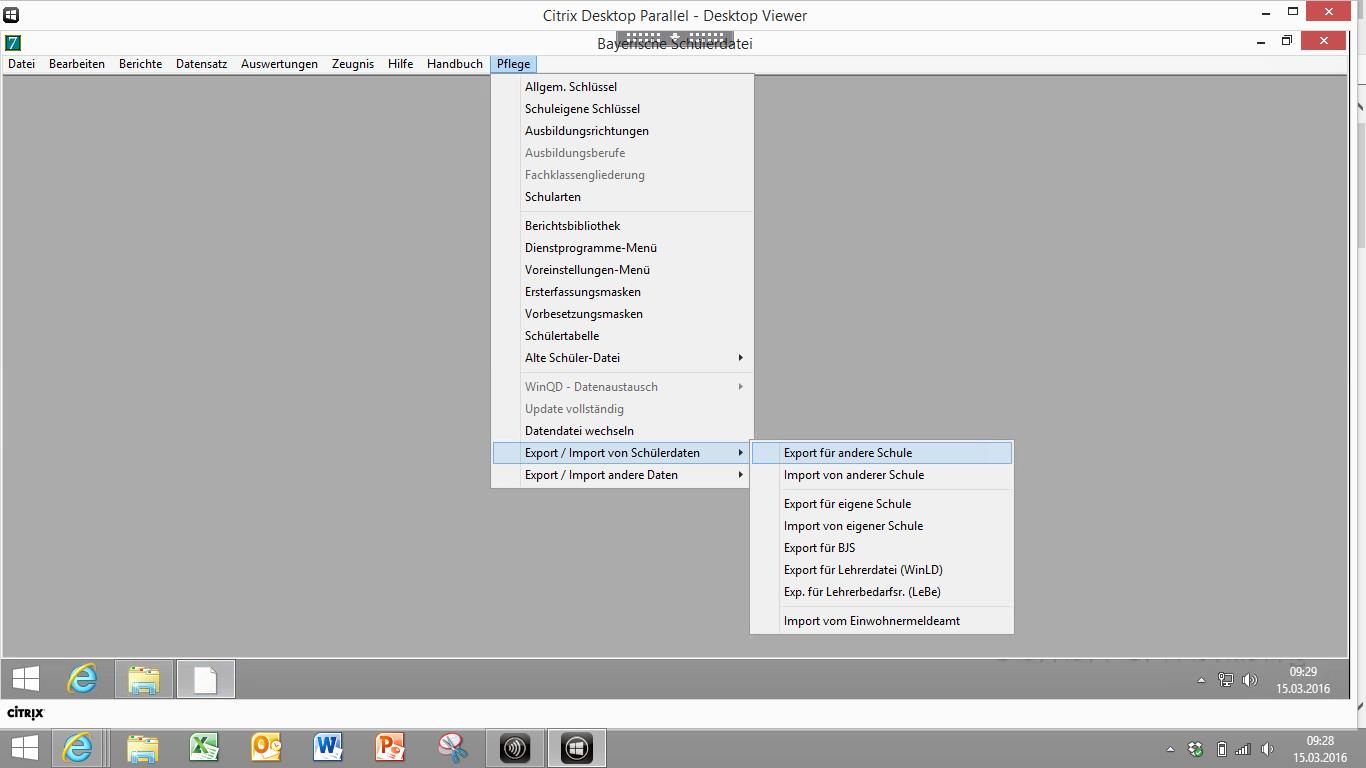Expand Export / Import andere Daten submenu

click(622, 475)
